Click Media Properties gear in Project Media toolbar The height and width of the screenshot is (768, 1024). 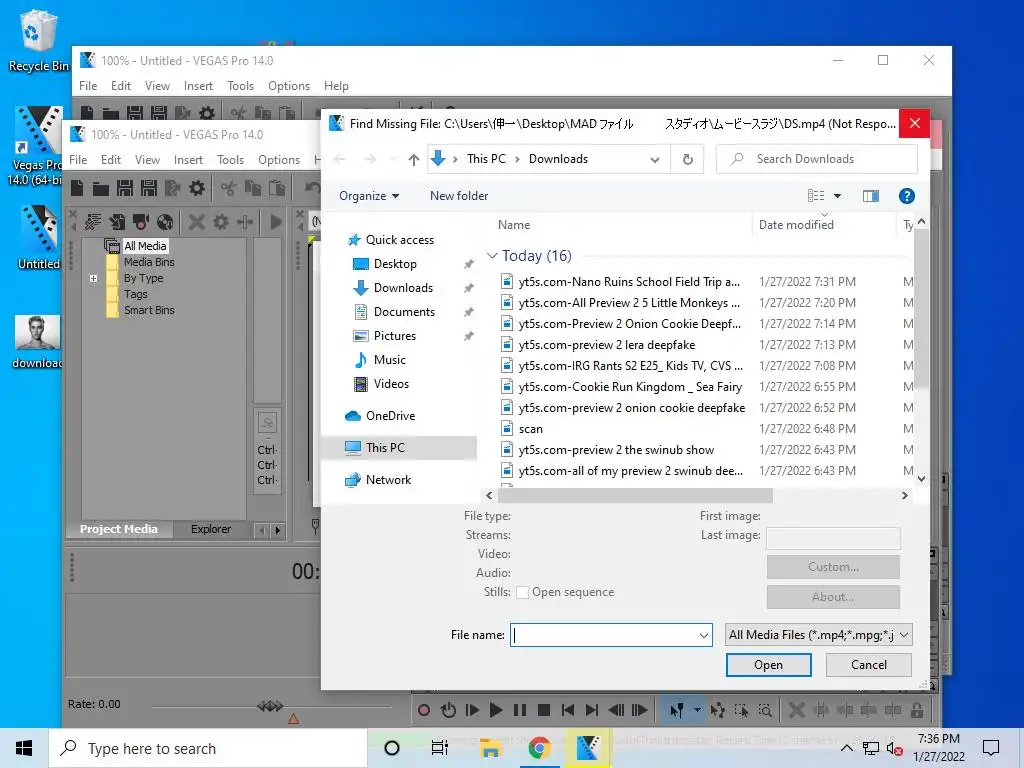click(221, 222)
